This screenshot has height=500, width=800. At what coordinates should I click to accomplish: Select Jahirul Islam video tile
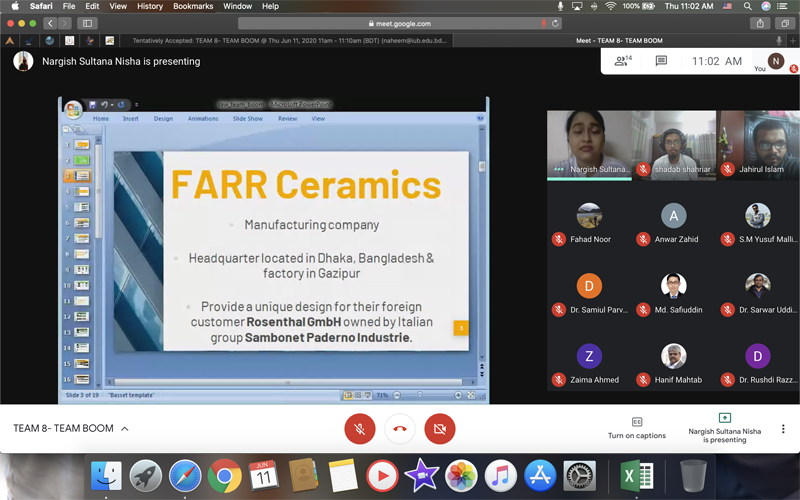(x=758, y=145)
